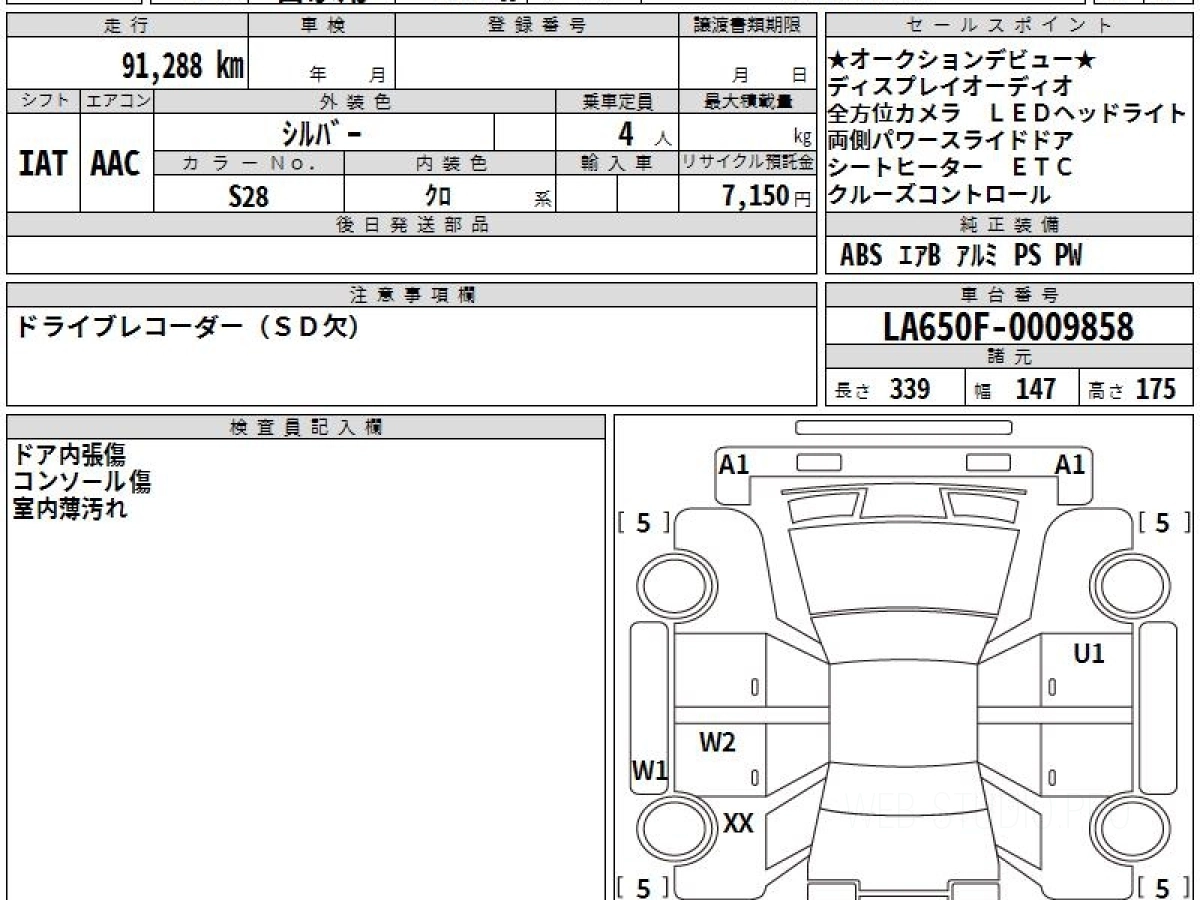Click the 車台番号 header
This screenshot has height=900, width=1200.
[1010, 295]
